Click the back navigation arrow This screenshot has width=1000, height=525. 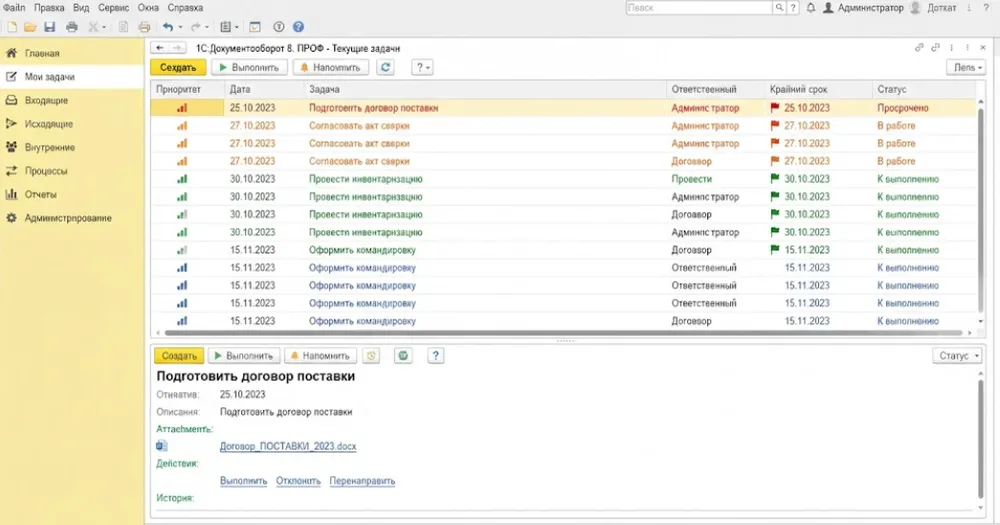(x=159, y=48)
